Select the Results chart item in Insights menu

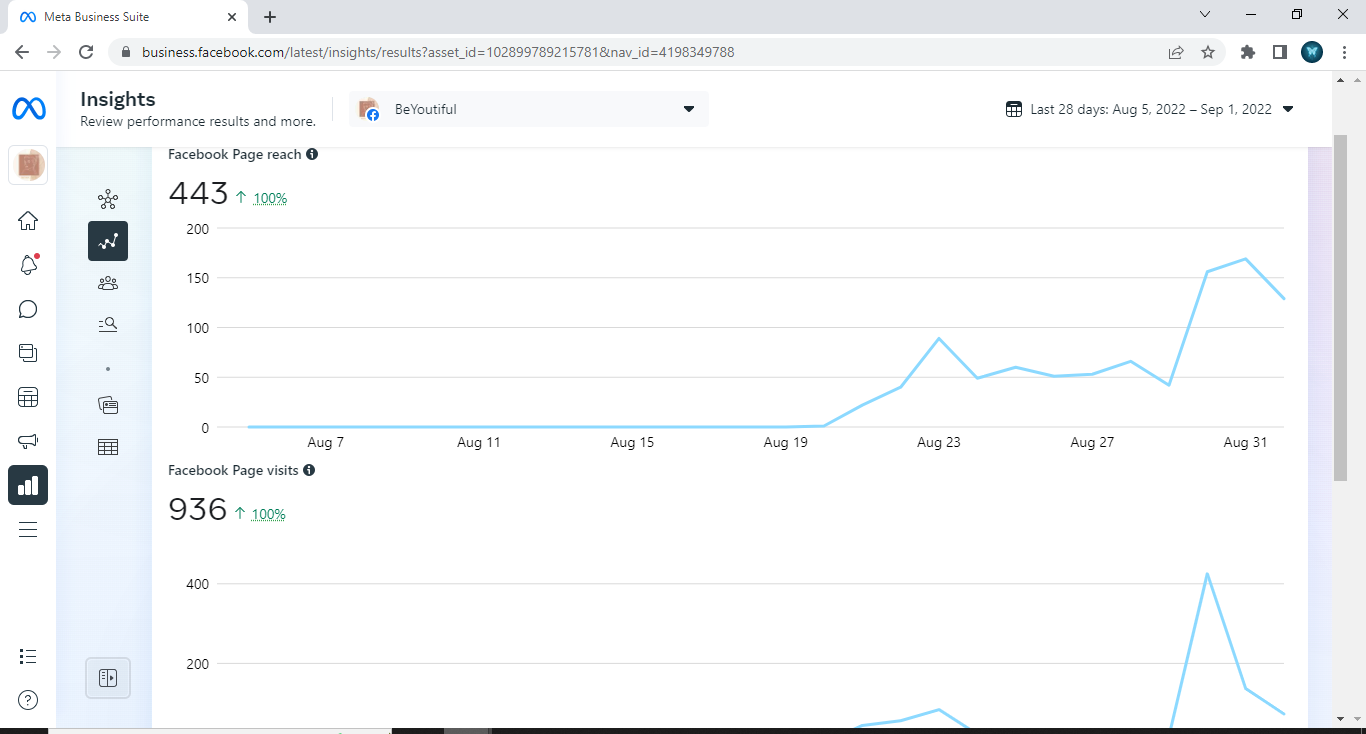(108, 241)
